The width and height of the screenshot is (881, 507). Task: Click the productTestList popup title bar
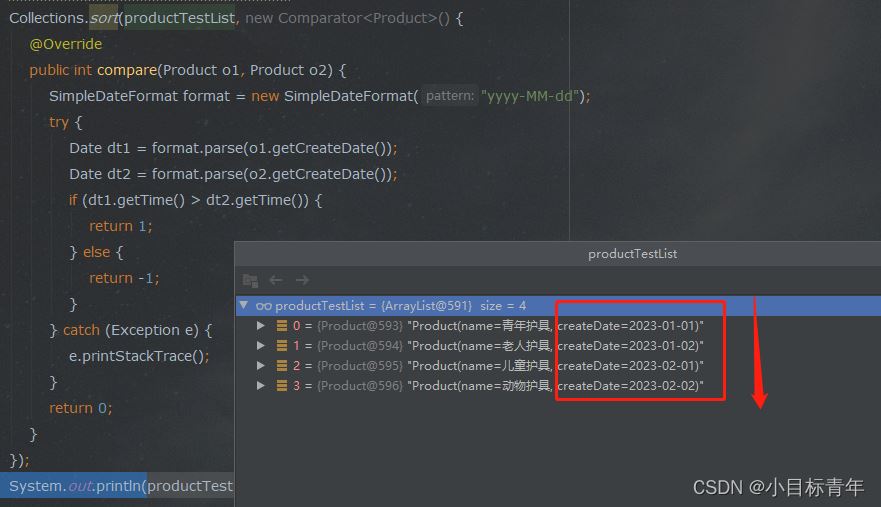pyautogui.click(x=632, y=254)
